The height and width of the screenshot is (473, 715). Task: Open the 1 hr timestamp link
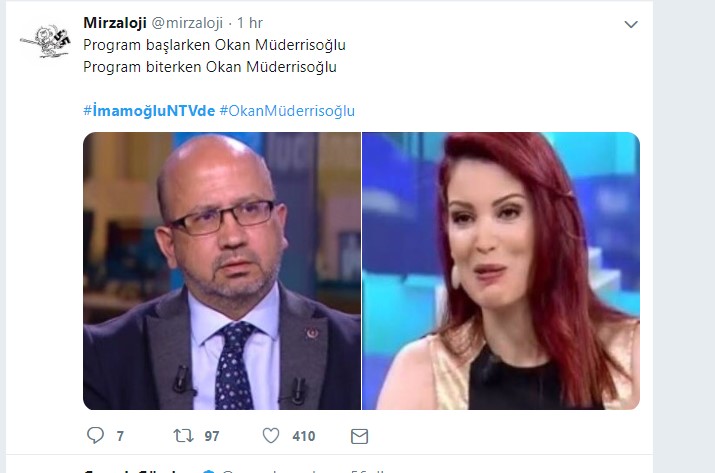point(250,23)
